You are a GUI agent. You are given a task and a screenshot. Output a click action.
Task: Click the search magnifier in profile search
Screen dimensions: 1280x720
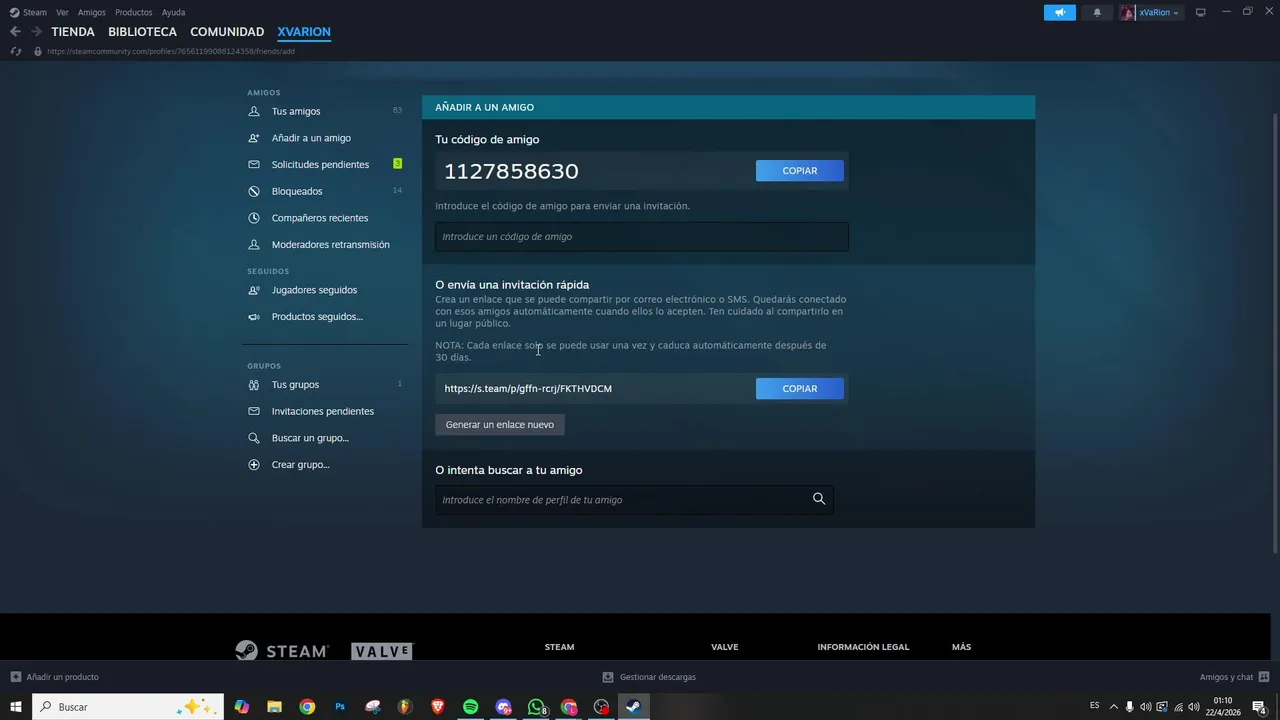(819, 499)
